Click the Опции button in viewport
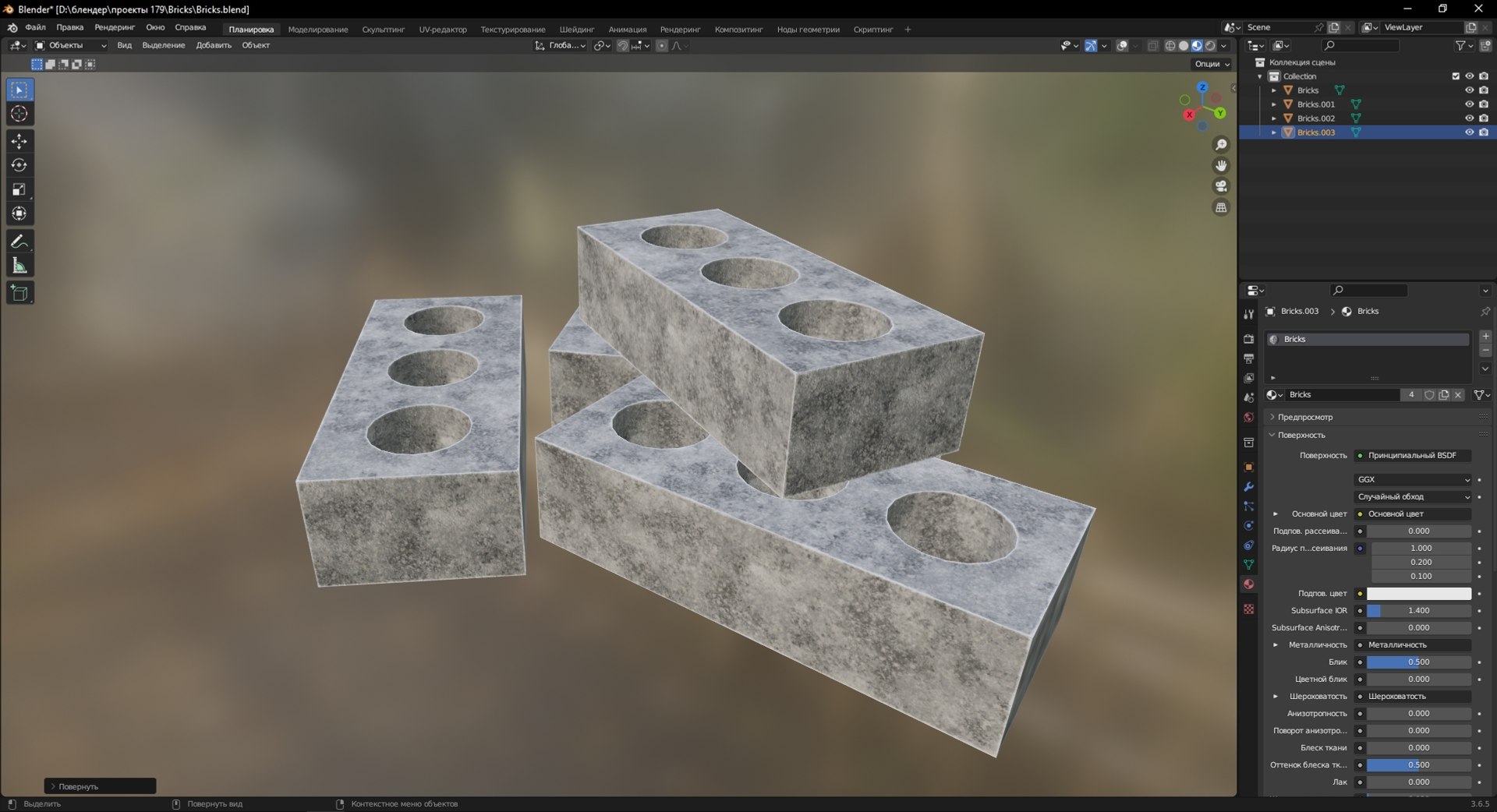1497x812 pixels. [x=1212, y=64]
